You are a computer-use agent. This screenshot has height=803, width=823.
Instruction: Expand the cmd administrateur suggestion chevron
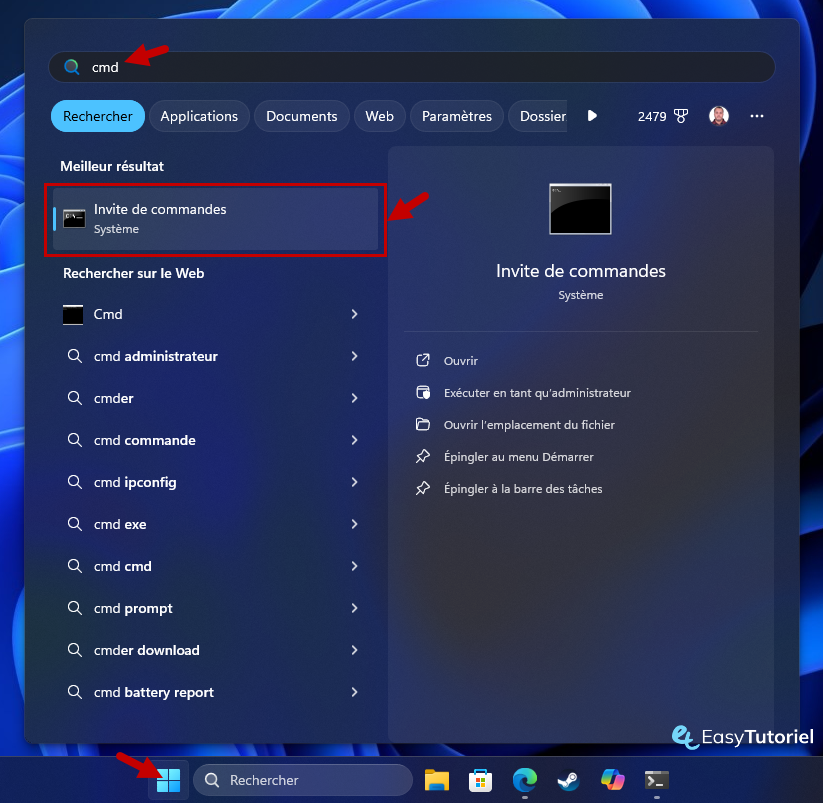pyautogui.click(x=354, y=356)
